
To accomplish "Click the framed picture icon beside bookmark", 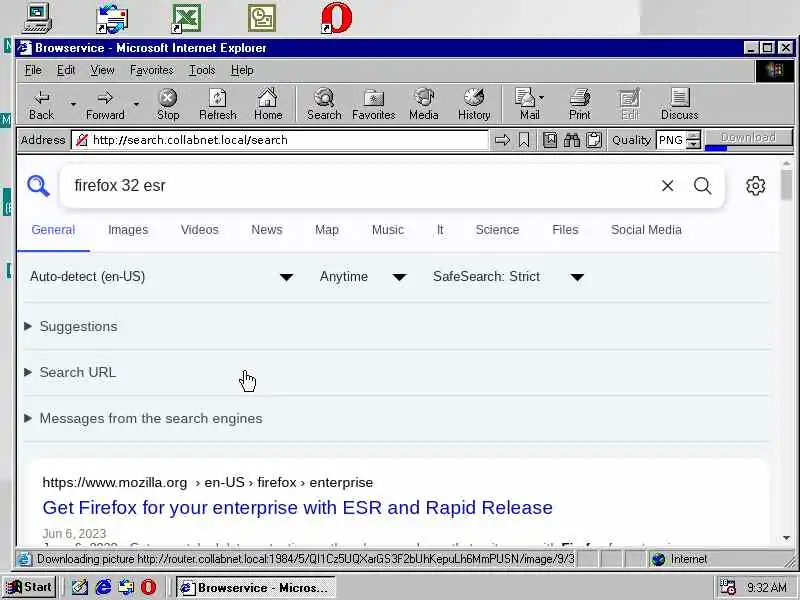I will pyautogui.click(x=550, y=140).
